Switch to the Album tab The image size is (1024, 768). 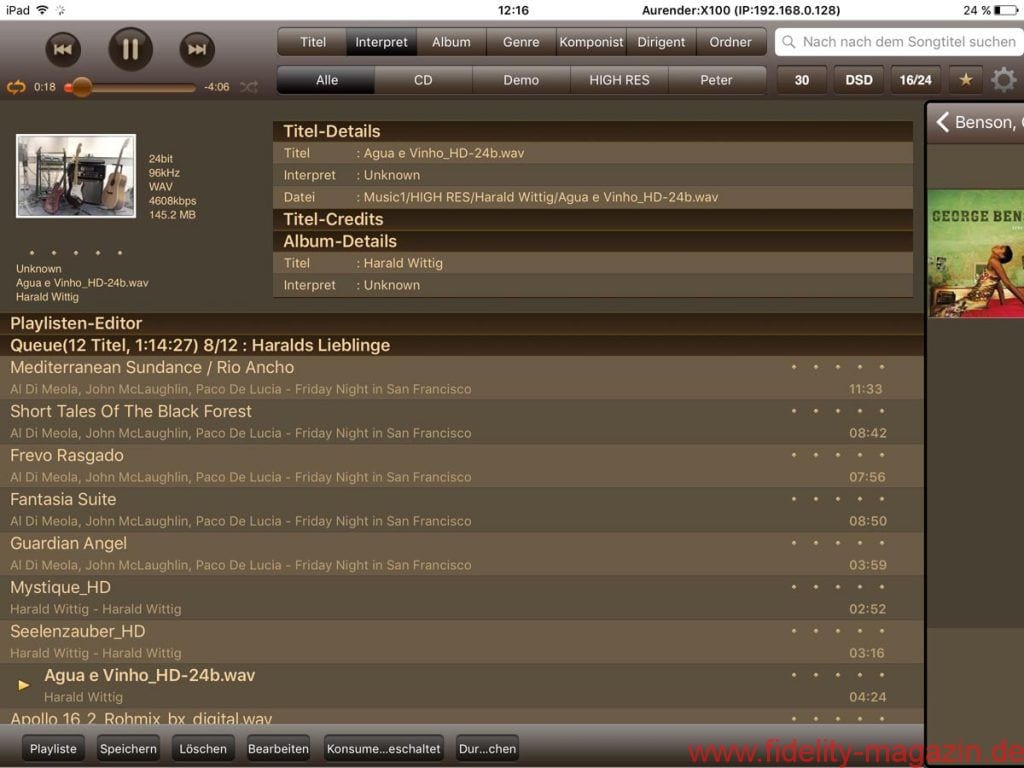pyautogui.click(x=451, y=42)
